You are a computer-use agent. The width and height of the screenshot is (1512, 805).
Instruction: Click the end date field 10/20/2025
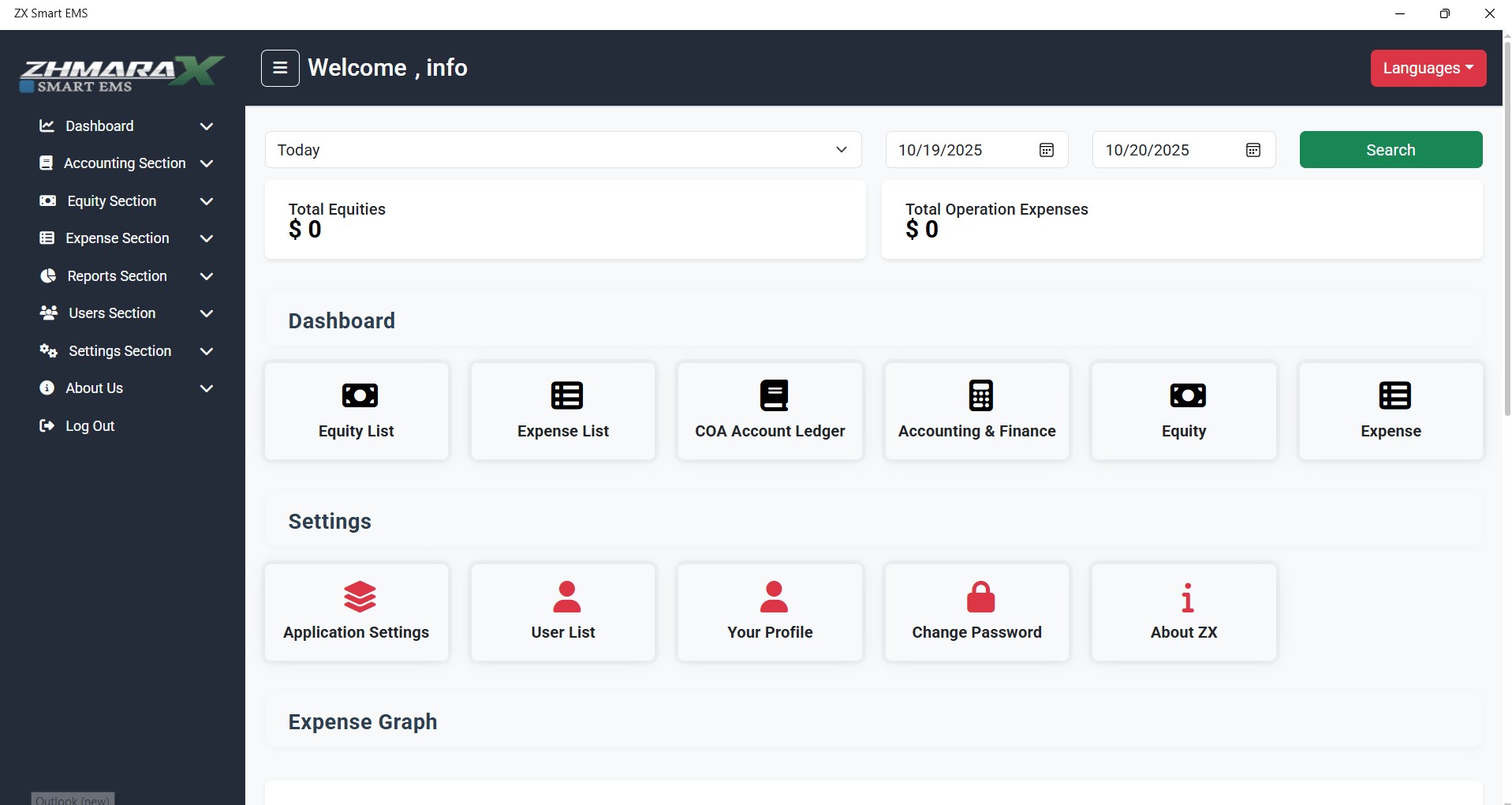[1183, 150]
